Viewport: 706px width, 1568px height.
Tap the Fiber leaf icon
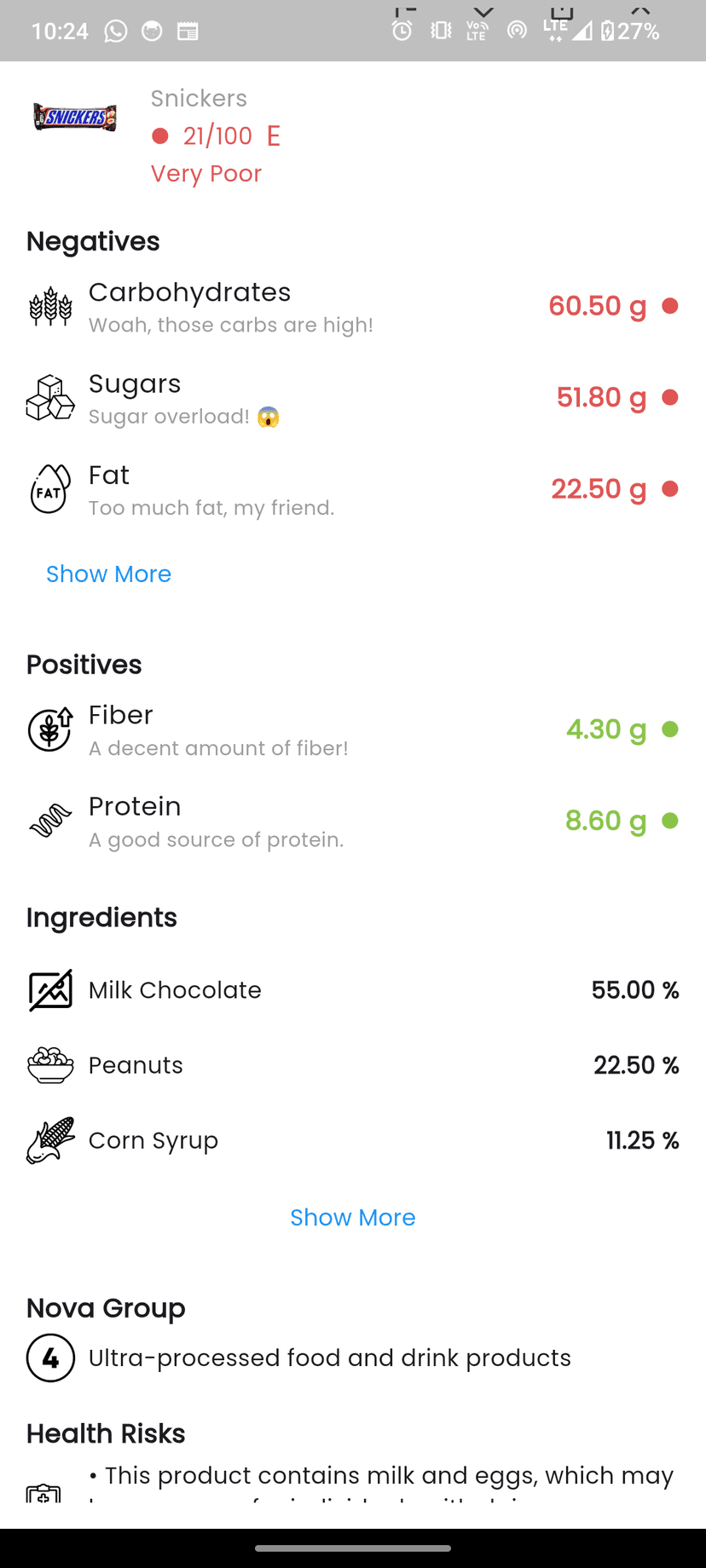click(50, 729)
